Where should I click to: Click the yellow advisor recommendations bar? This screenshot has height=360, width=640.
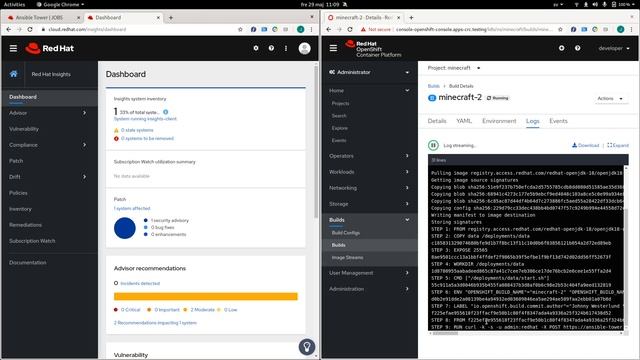click(206, 296)
